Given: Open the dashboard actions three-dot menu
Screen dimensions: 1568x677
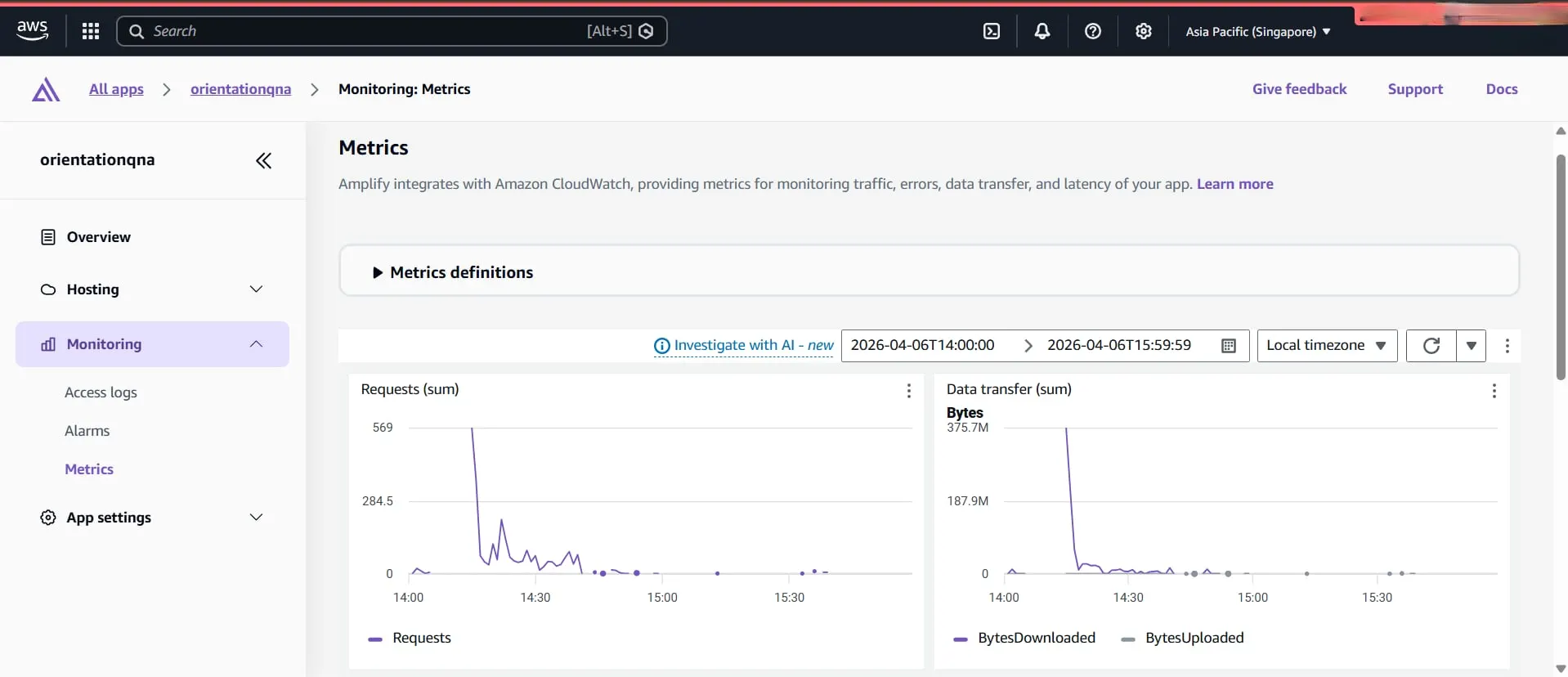Looking at the screenshot, I should [1508, 346].
